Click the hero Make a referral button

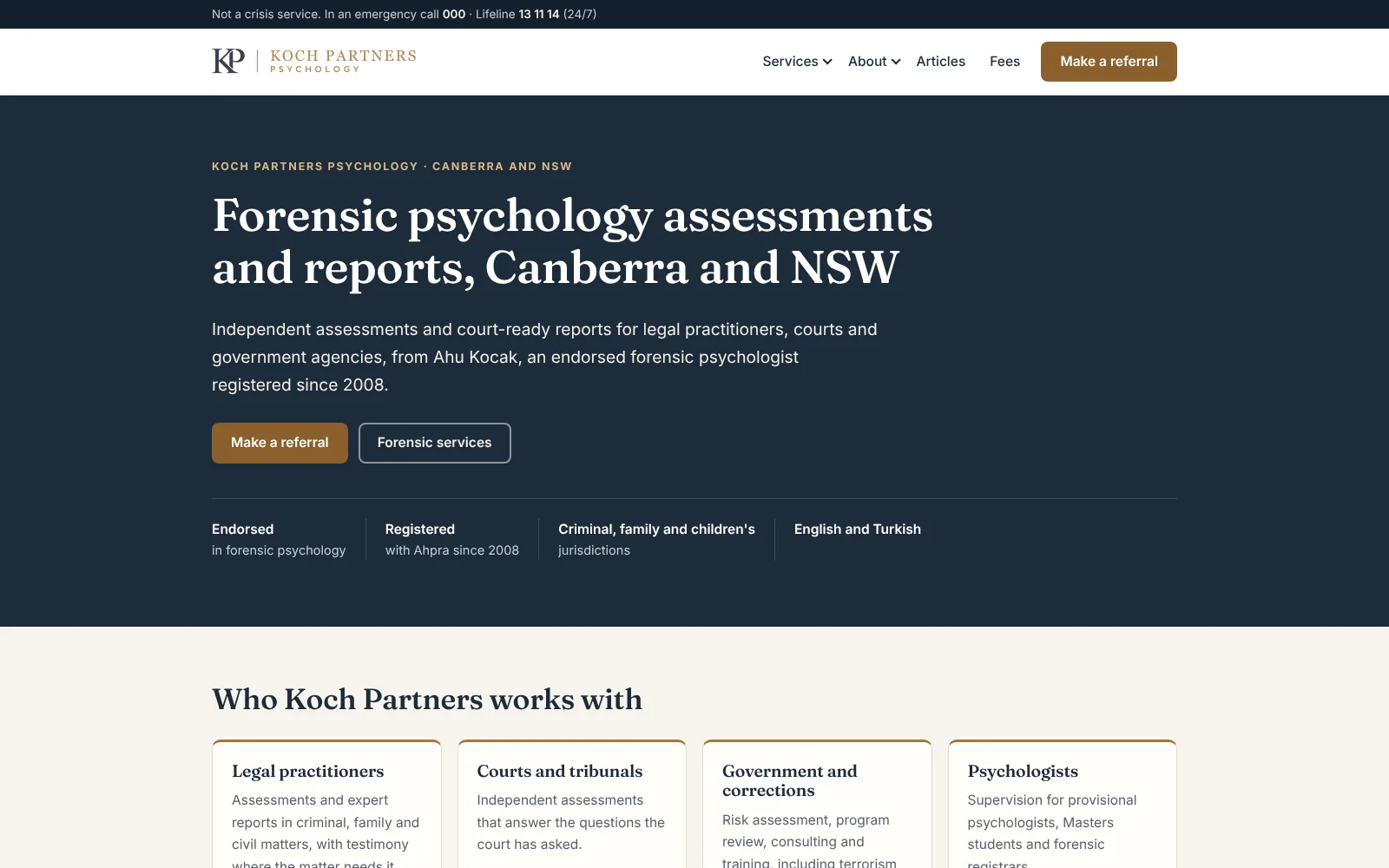click(280, 443)
